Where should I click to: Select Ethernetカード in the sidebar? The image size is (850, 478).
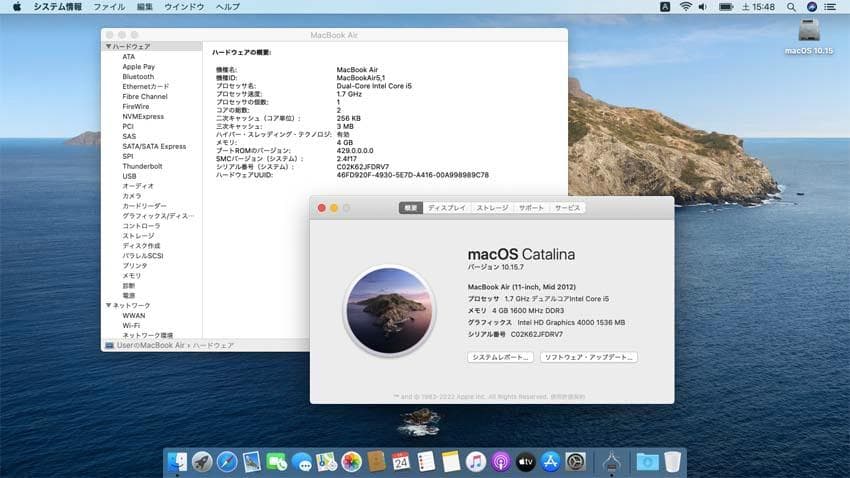(x=145, y=87)
